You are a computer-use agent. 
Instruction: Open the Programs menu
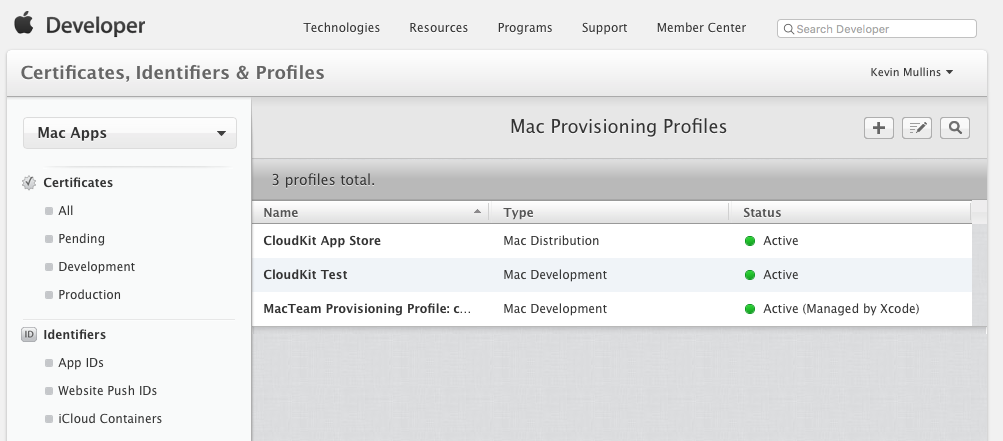(525, 28)
